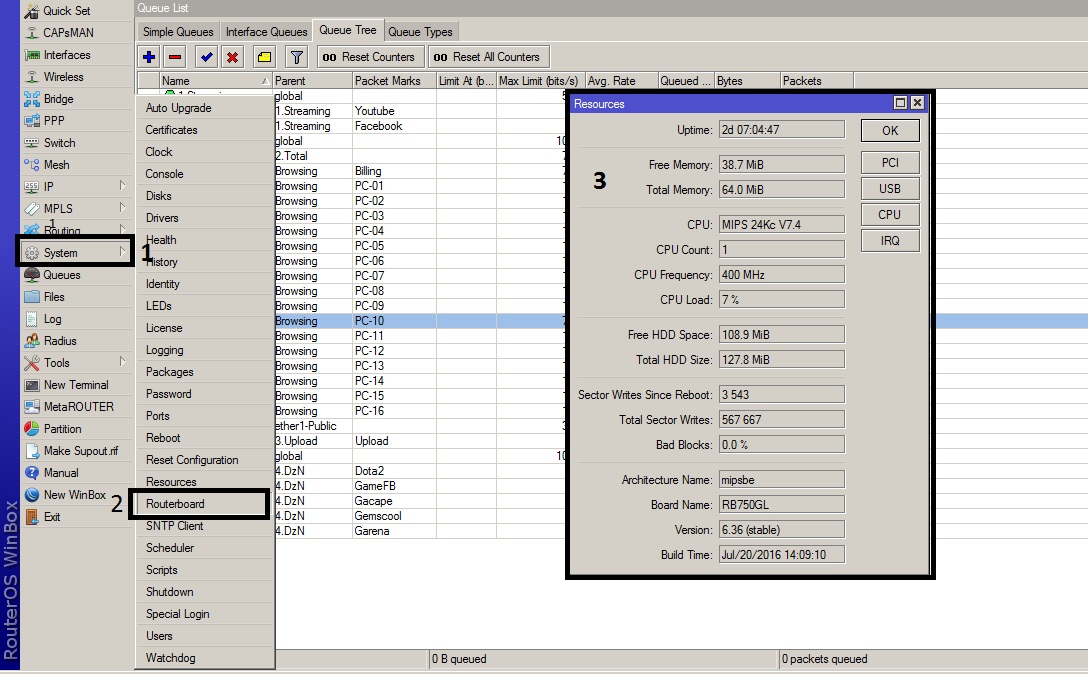1088x674 pixels.
Task: Click the Uptime field in the Resources window
Action: pos(781,129)
